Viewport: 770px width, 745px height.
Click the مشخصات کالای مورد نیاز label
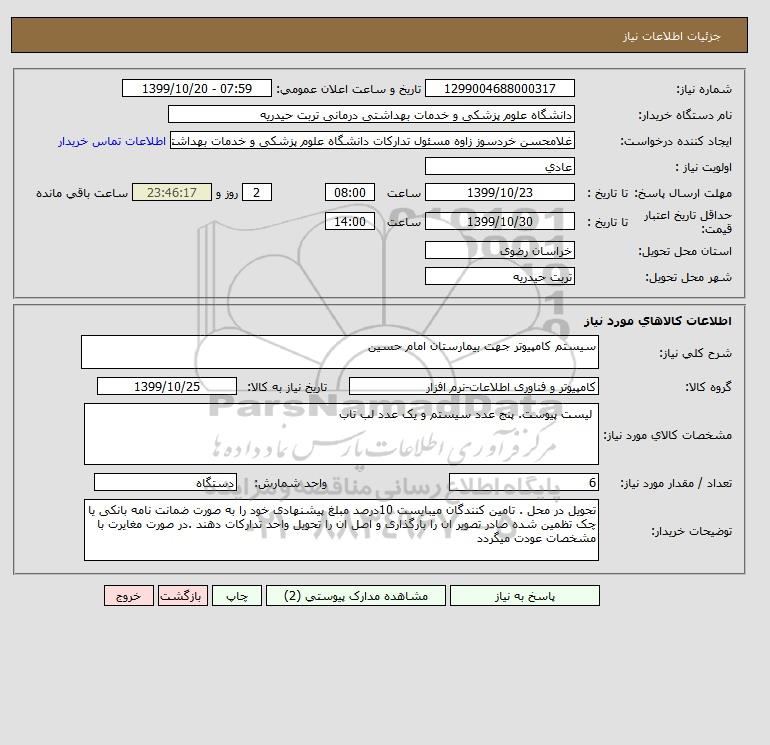pos(667,435)
